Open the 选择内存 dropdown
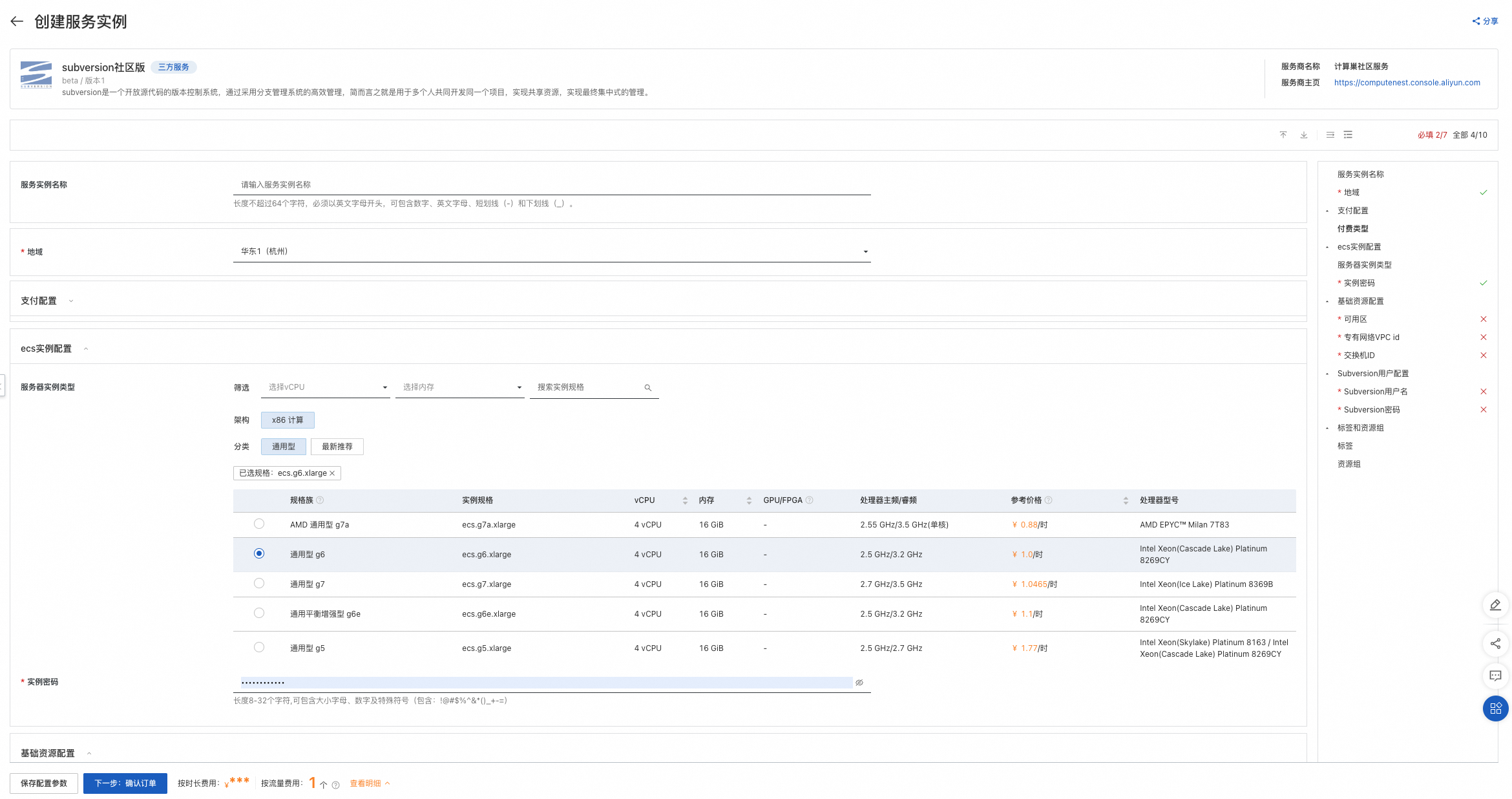Viewport: 1512px width, 799px height. tap(460, 387)
